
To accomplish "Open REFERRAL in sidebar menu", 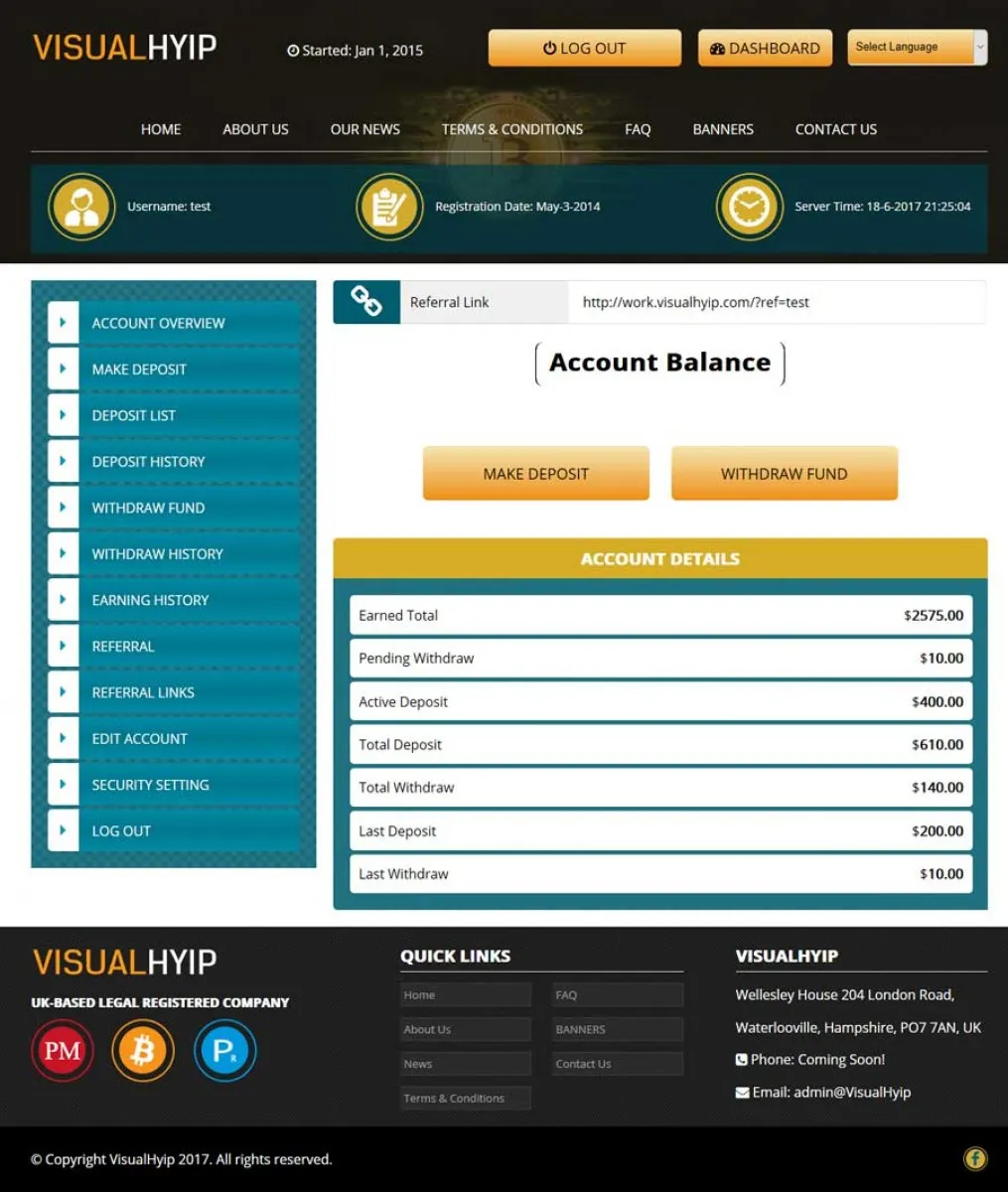I will tap(174, 646).
